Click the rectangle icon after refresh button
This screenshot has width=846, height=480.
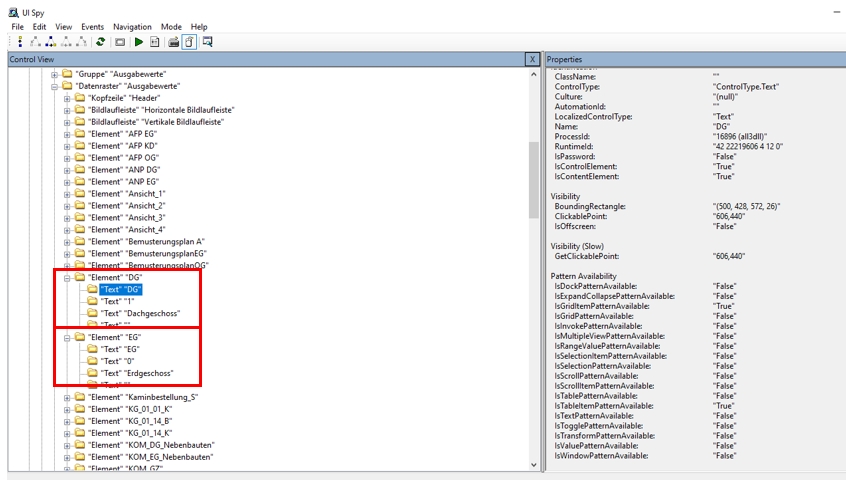click(x=119, y=42)
